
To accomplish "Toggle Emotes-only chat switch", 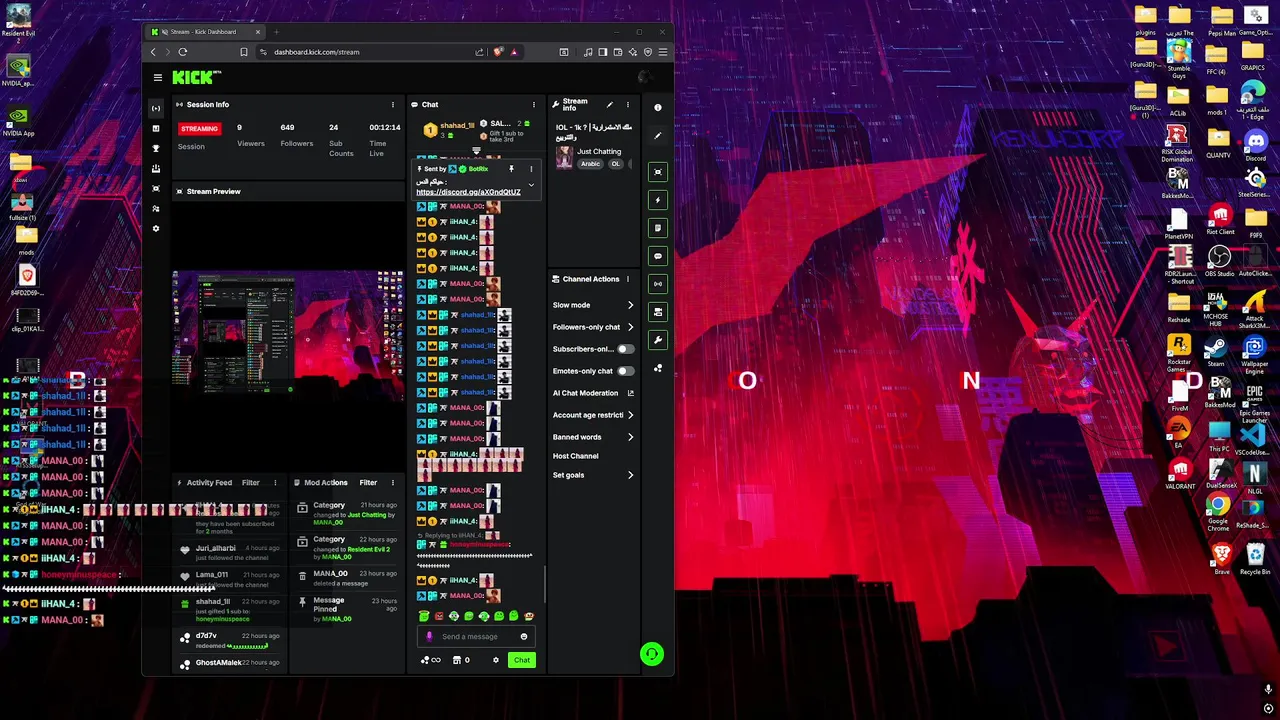I will tap(625, 371).
